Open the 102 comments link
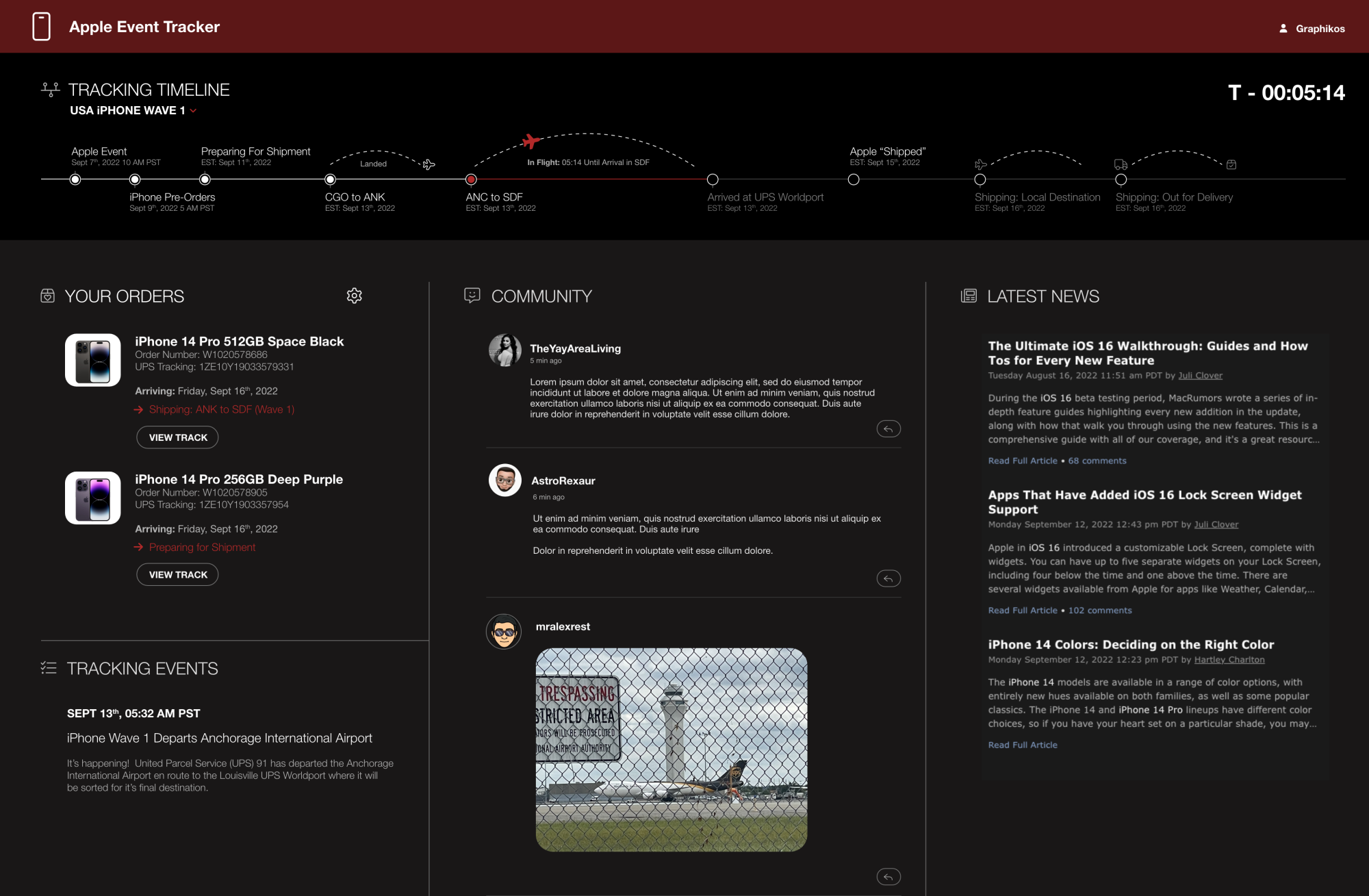1369x896 pixels. 1099,611
